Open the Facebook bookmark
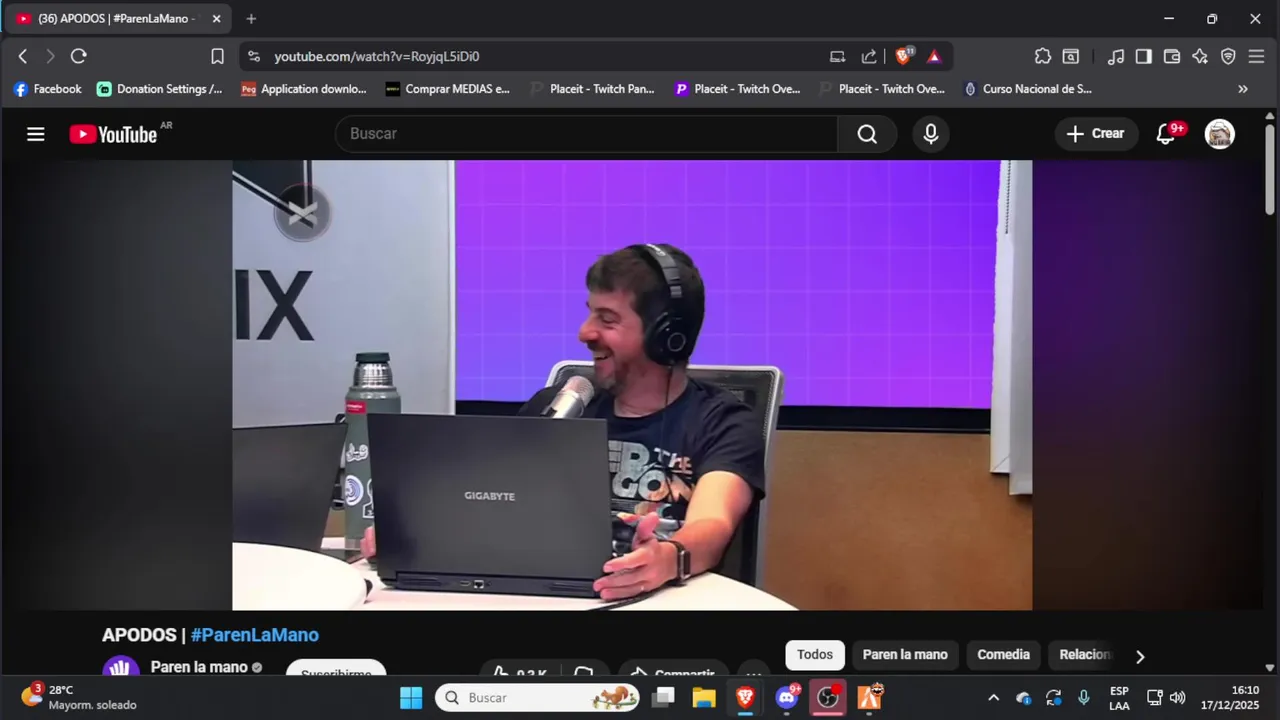 [x=47, y=89]
